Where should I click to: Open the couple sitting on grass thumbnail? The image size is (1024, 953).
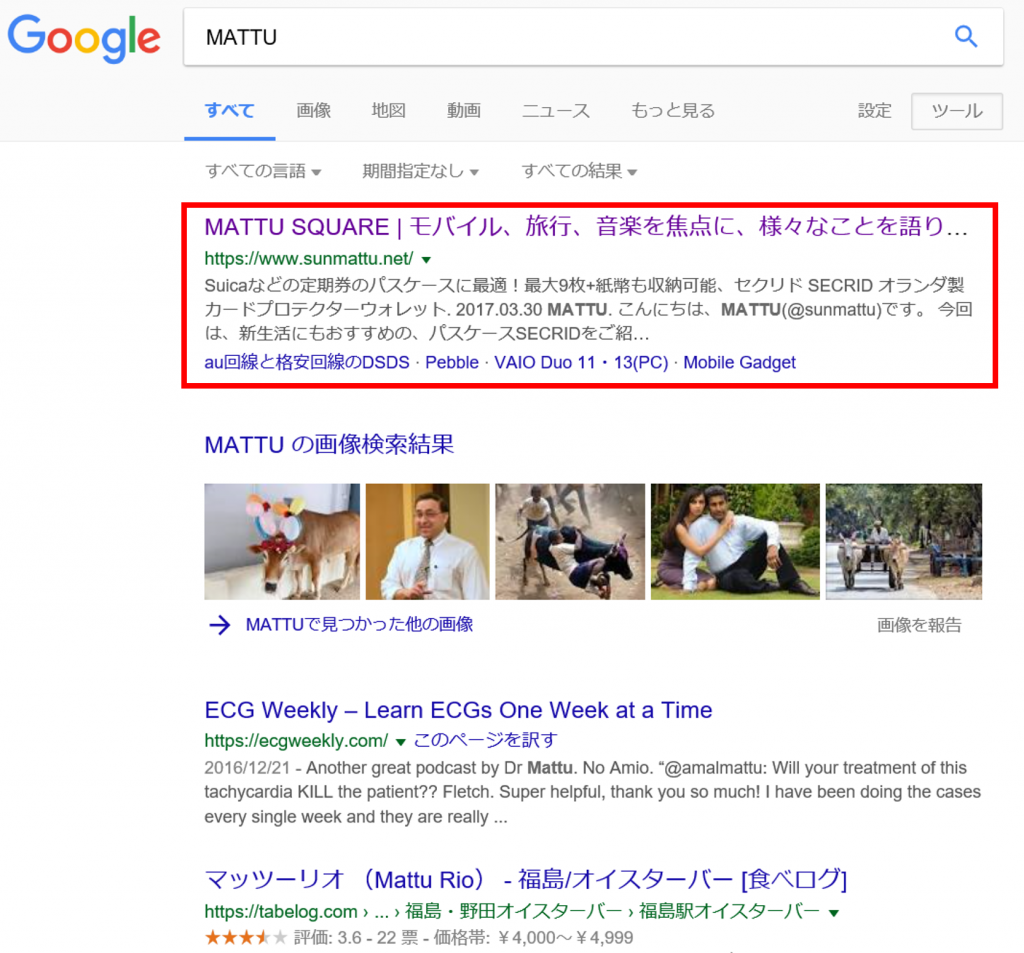pos(735,541)
